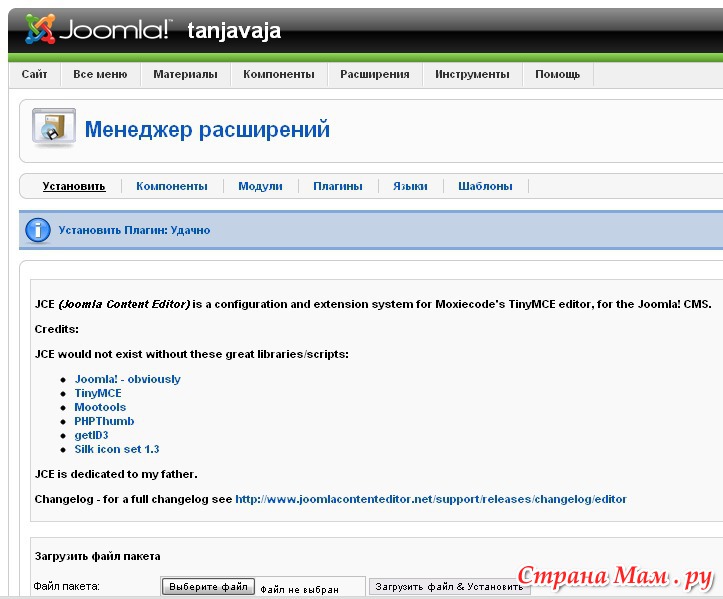Click Загрузить файл & Установить button
Viewport: 723px width, 599px height.
(x=449, y=587)
